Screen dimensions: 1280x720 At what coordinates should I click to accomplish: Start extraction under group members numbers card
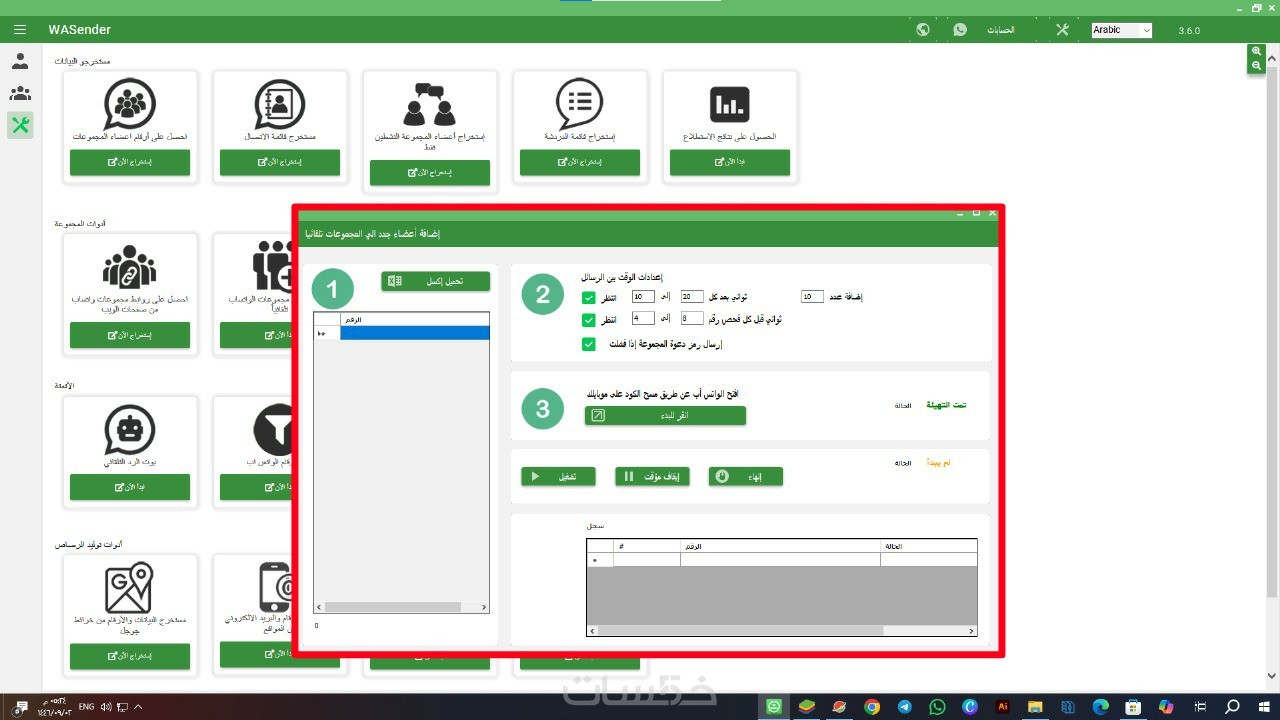tap(130, 162)
